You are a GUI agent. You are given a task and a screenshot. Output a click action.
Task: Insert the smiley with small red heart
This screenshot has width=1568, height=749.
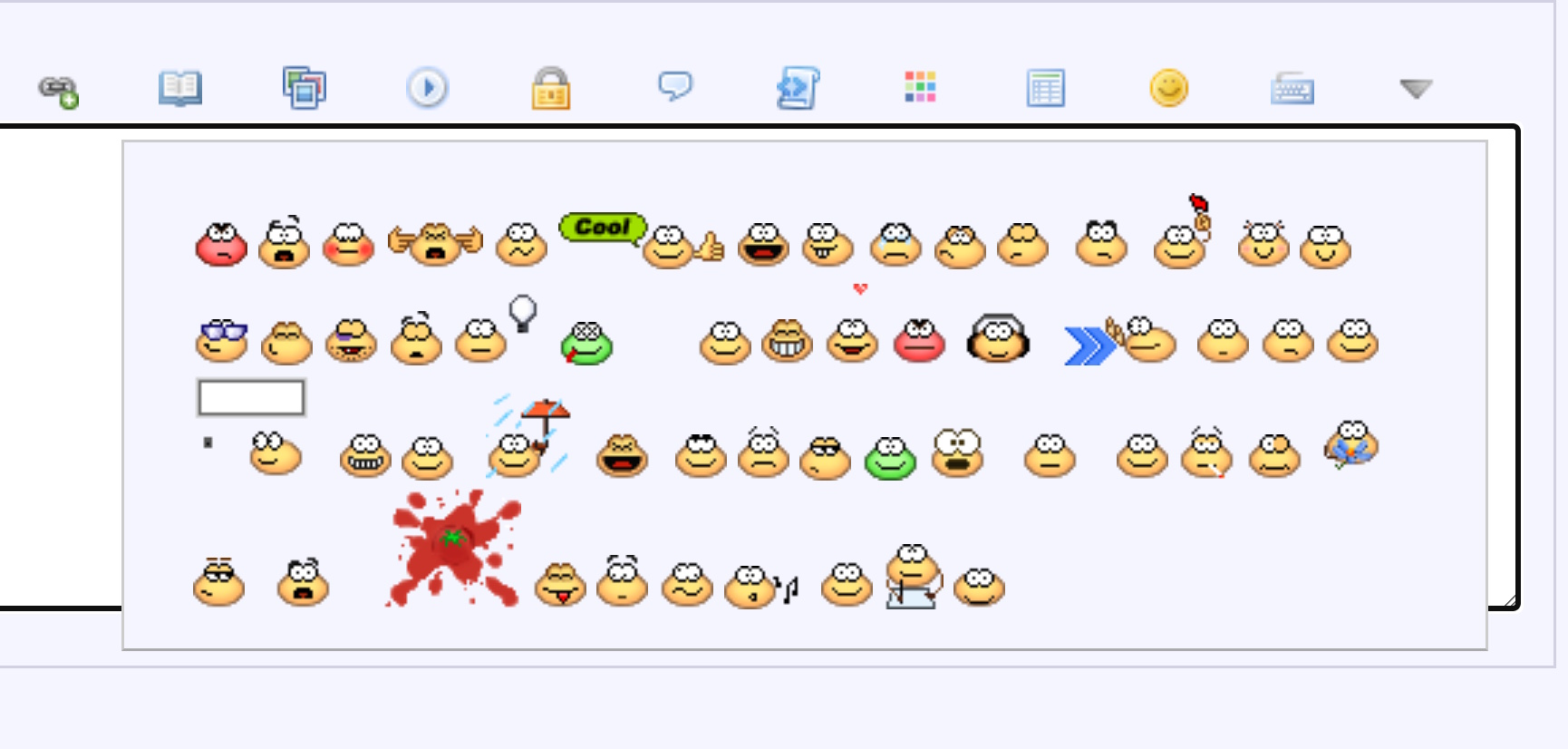pos(853,325)
